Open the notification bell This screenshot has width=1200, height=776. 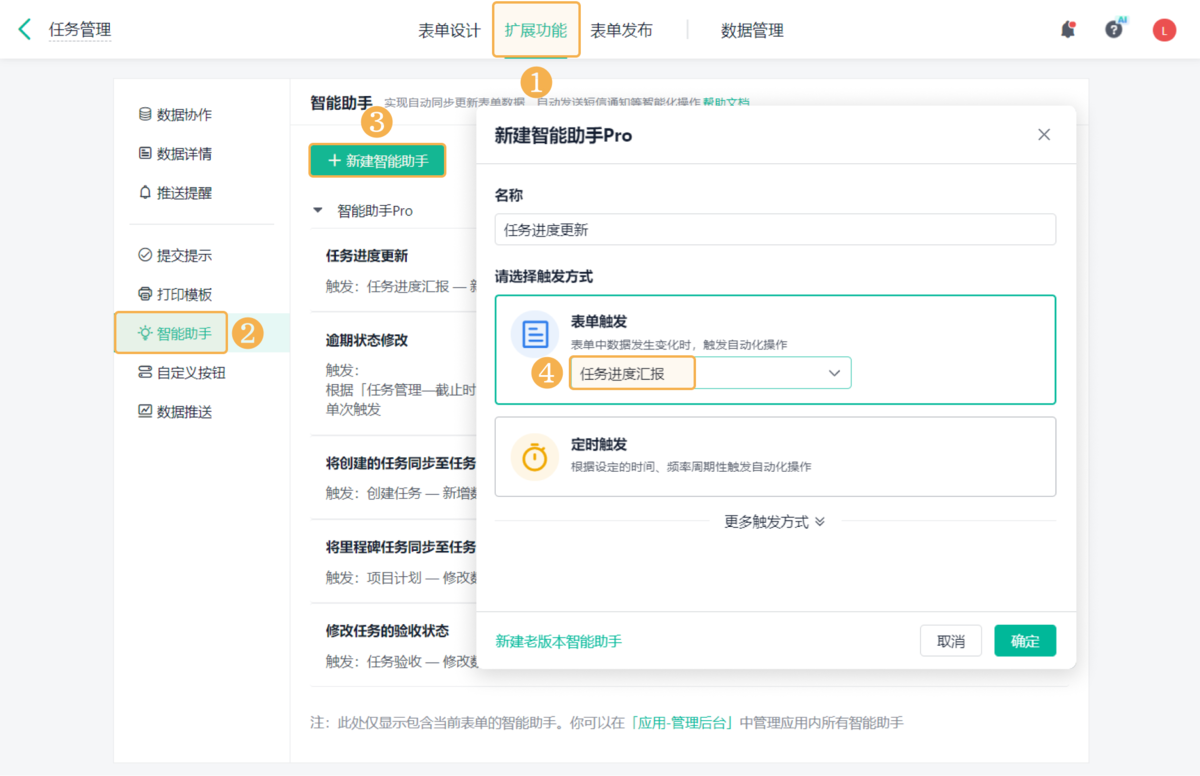click(1068, 30)
